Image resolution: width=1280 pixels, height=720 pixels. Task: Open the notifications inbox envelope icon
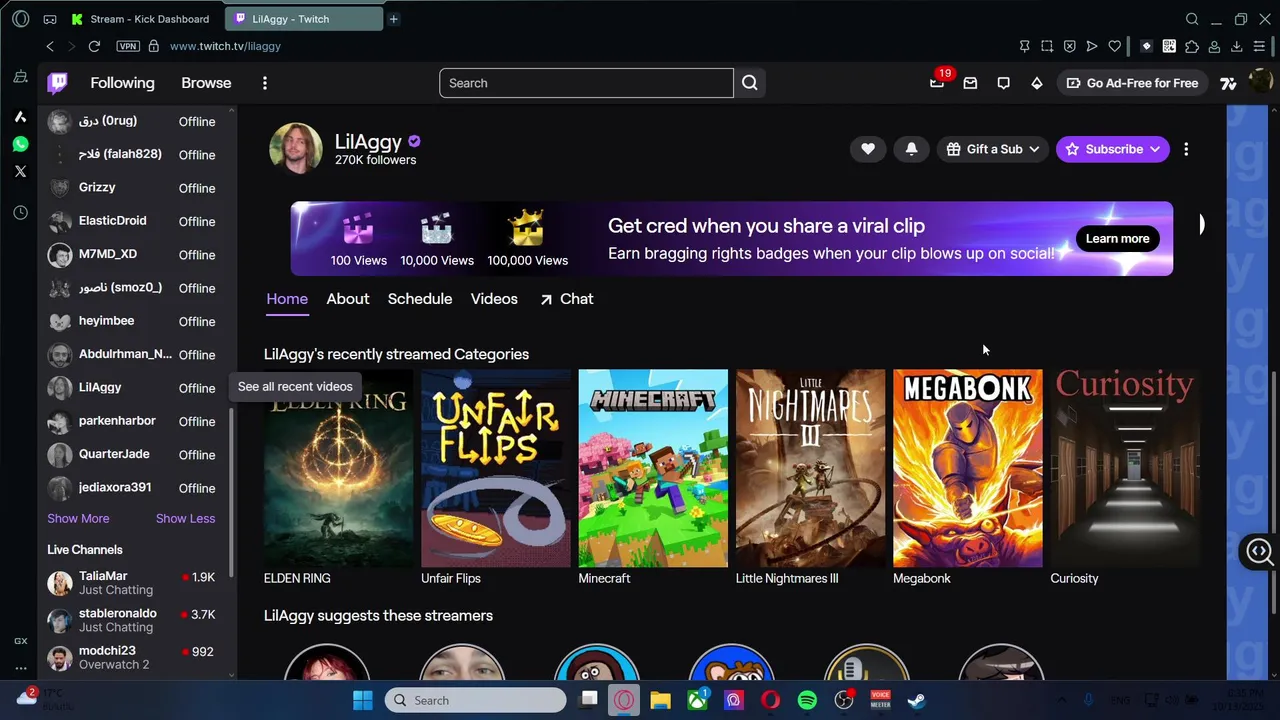[x=970, y=83]
